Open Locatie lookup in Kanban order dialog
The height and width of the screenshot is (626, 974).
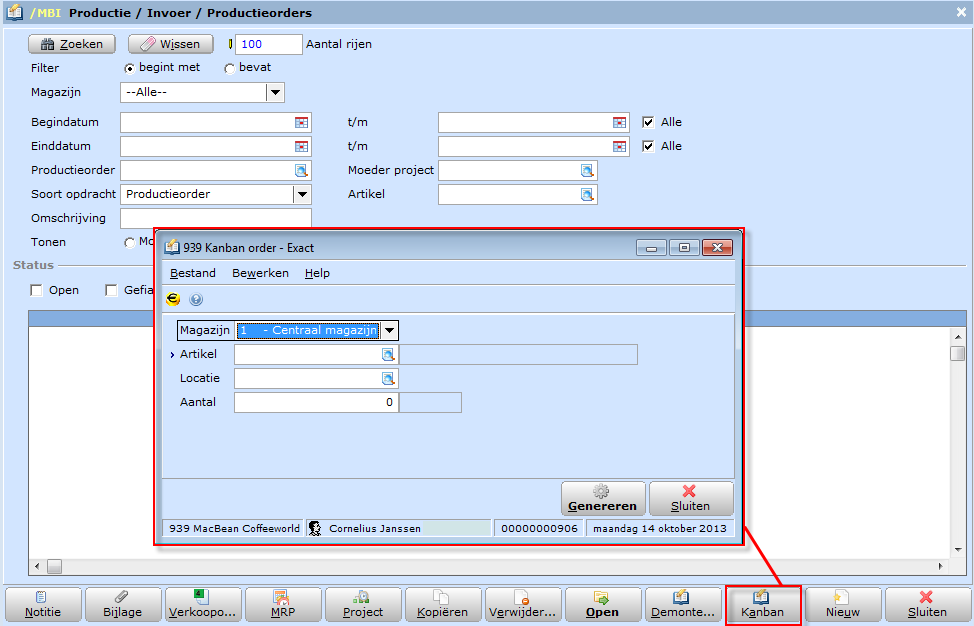[x=388, y=379]
